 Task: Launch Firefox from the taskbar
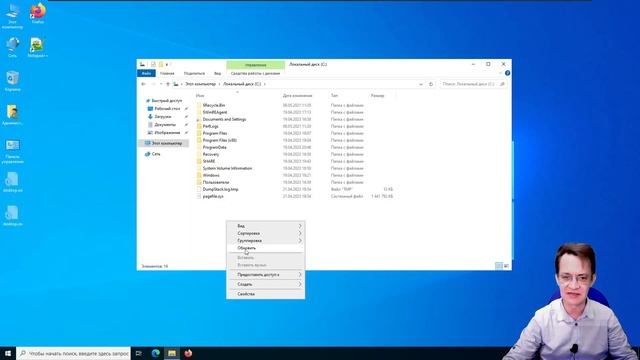click(188, 353)
